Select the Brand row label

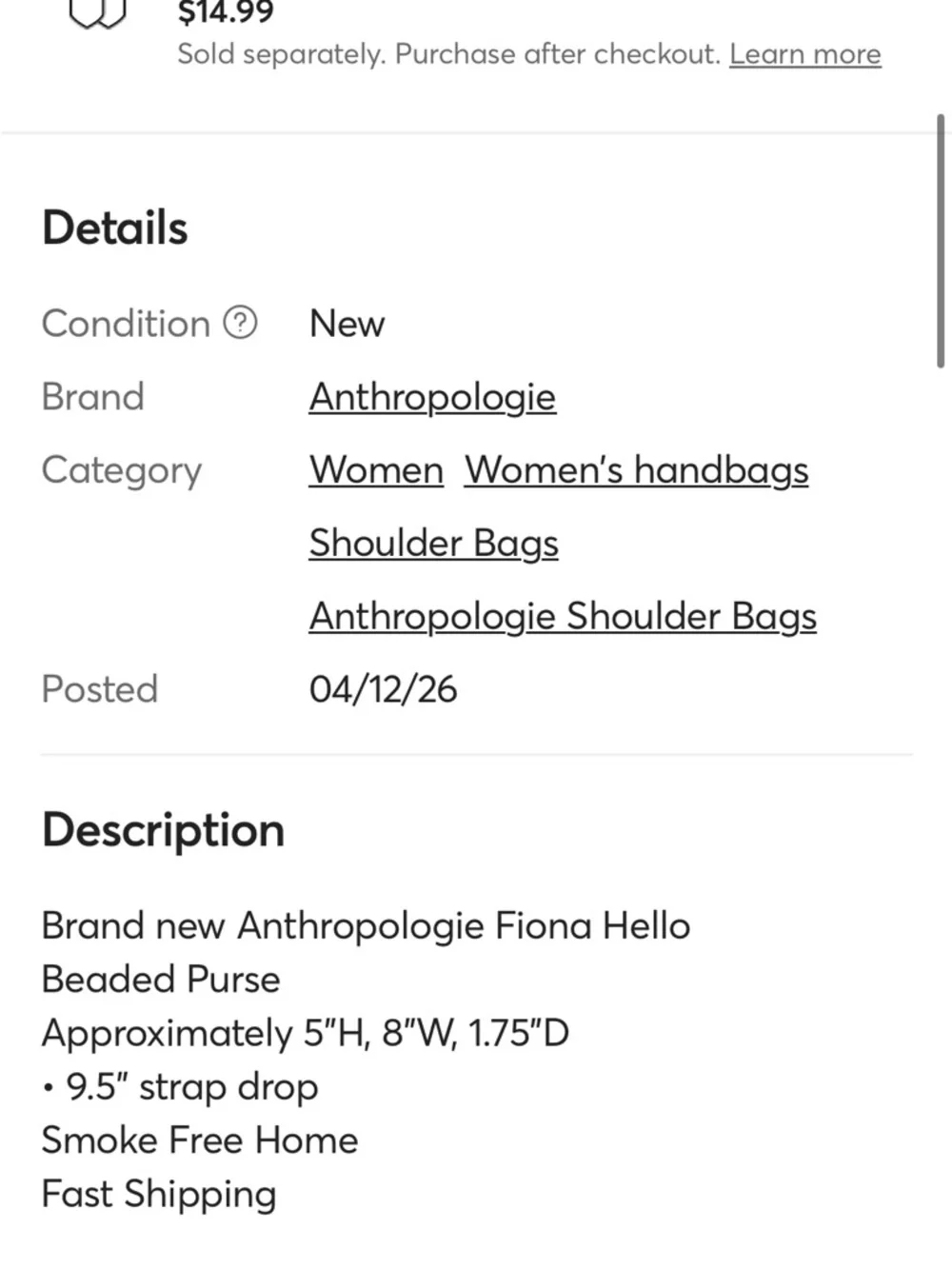(92, 397)
